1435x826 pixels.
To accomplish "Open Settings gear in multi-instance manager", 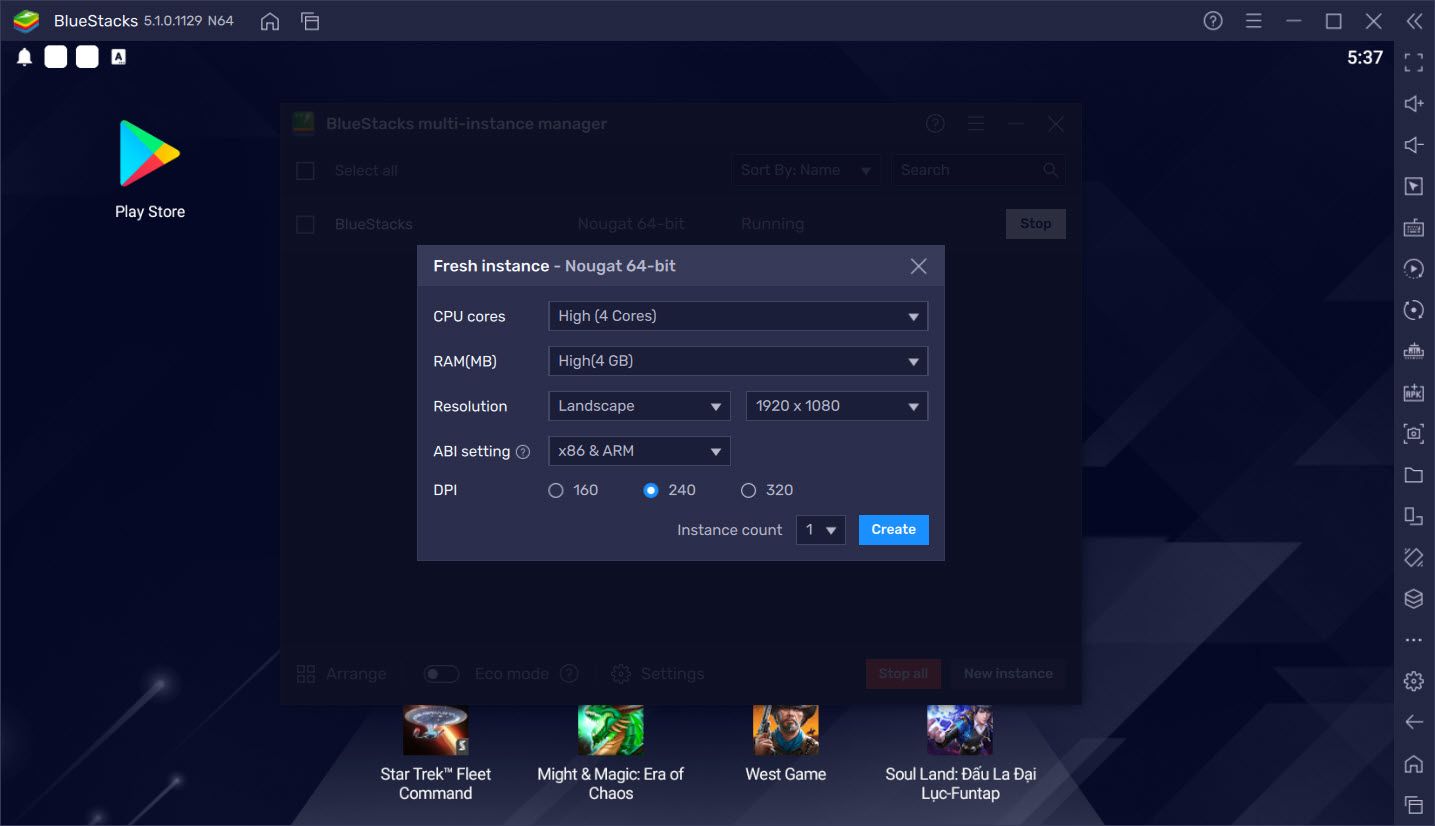I will point(657,674).
